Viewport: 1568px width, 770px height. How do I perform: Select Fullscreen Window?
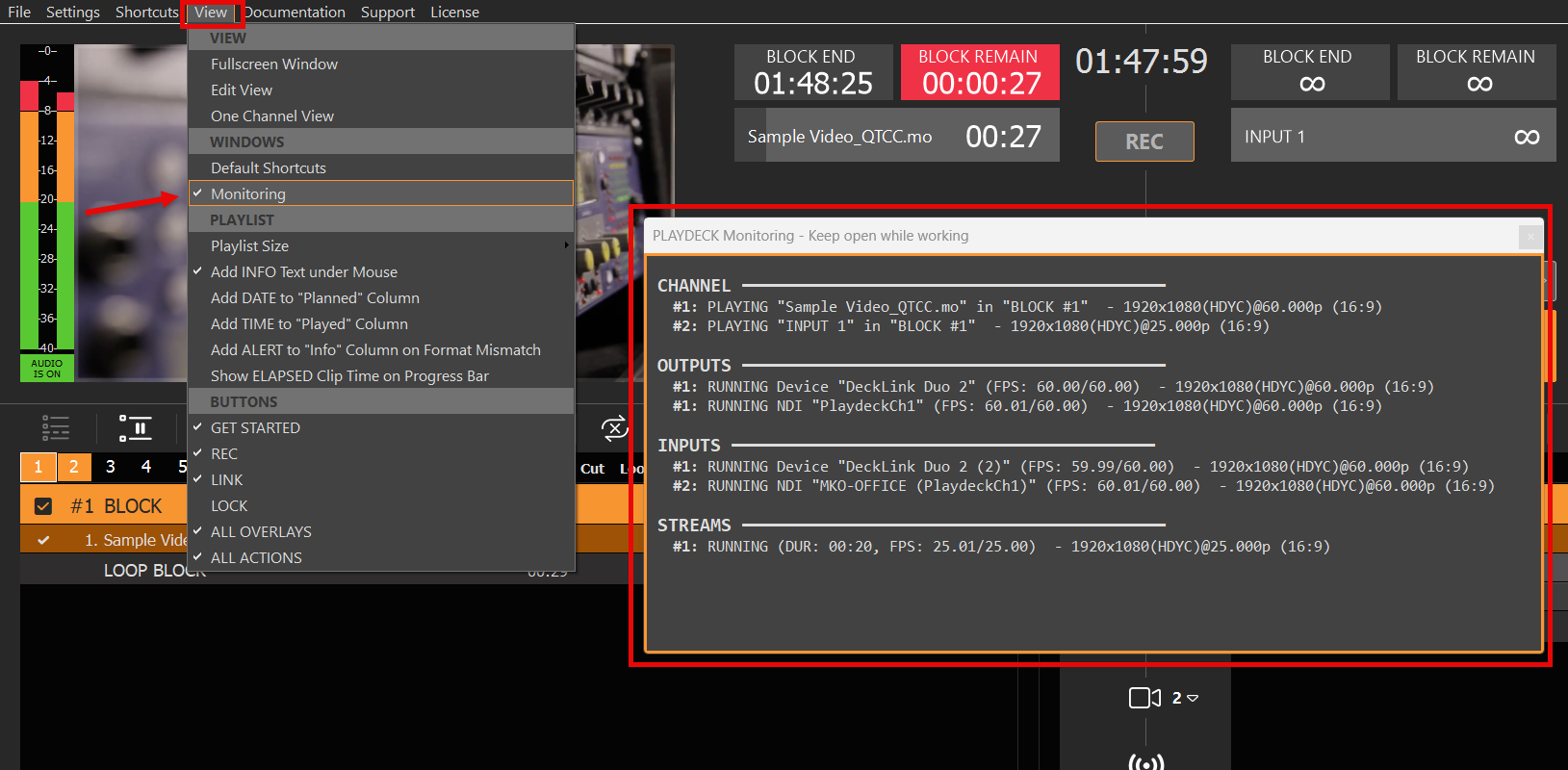tap(381, 64)
